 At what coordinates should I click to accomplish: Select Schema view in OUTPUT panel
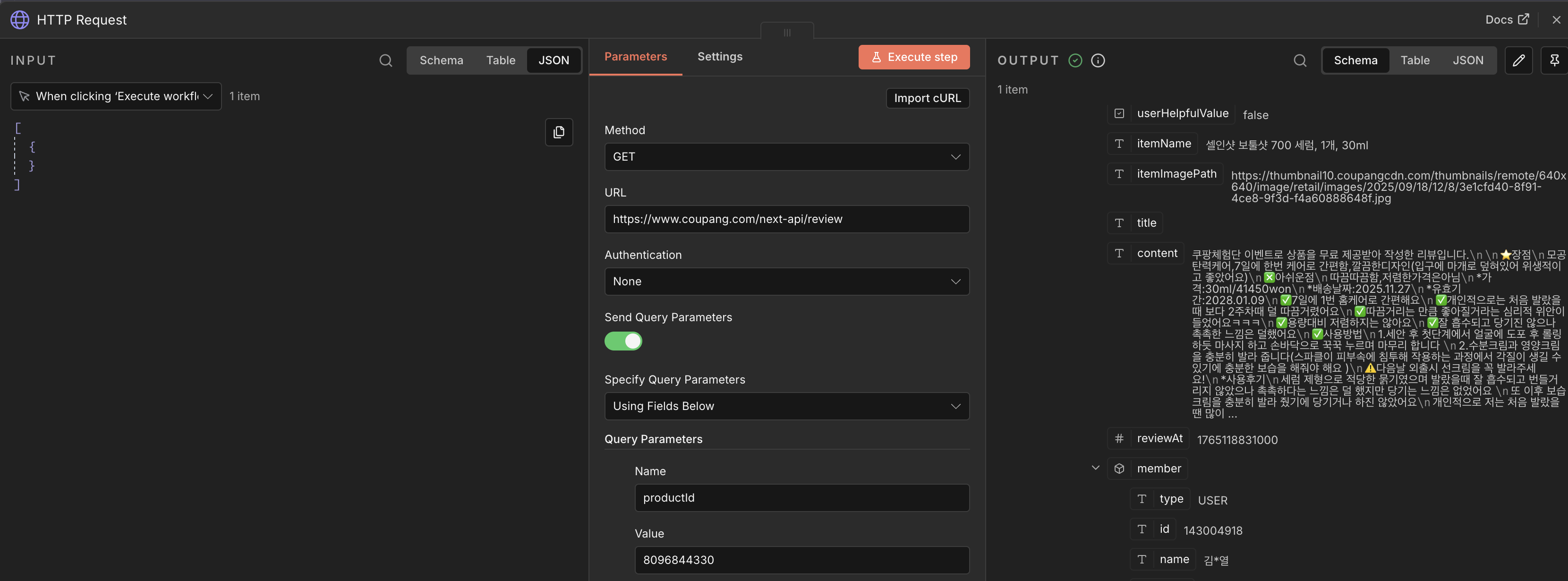1355,60
